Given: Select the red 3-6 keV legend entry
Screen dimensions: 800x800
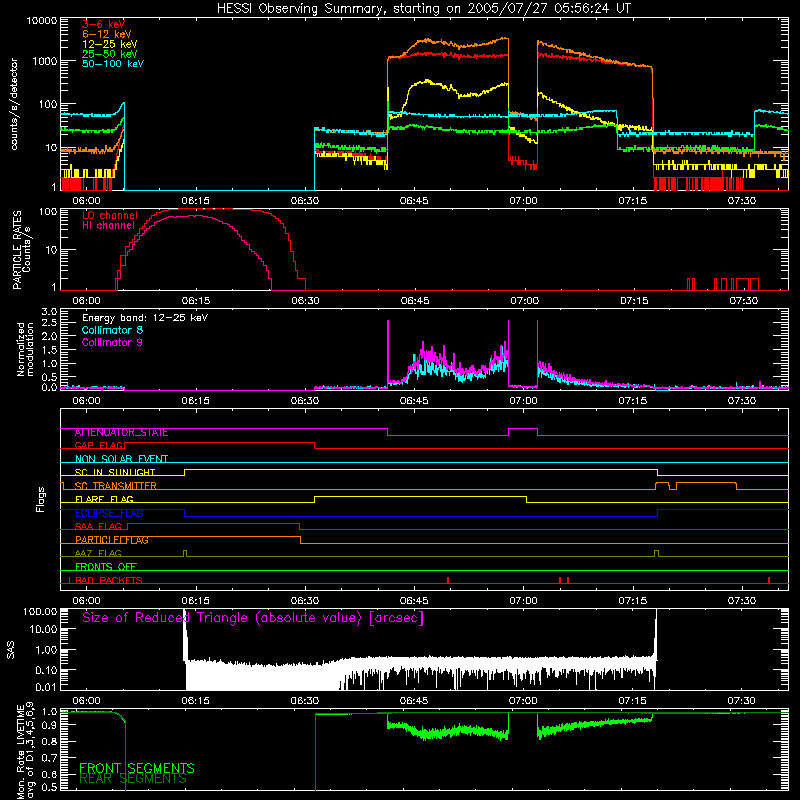Looking at the screenshot, I should pos(103,24).
